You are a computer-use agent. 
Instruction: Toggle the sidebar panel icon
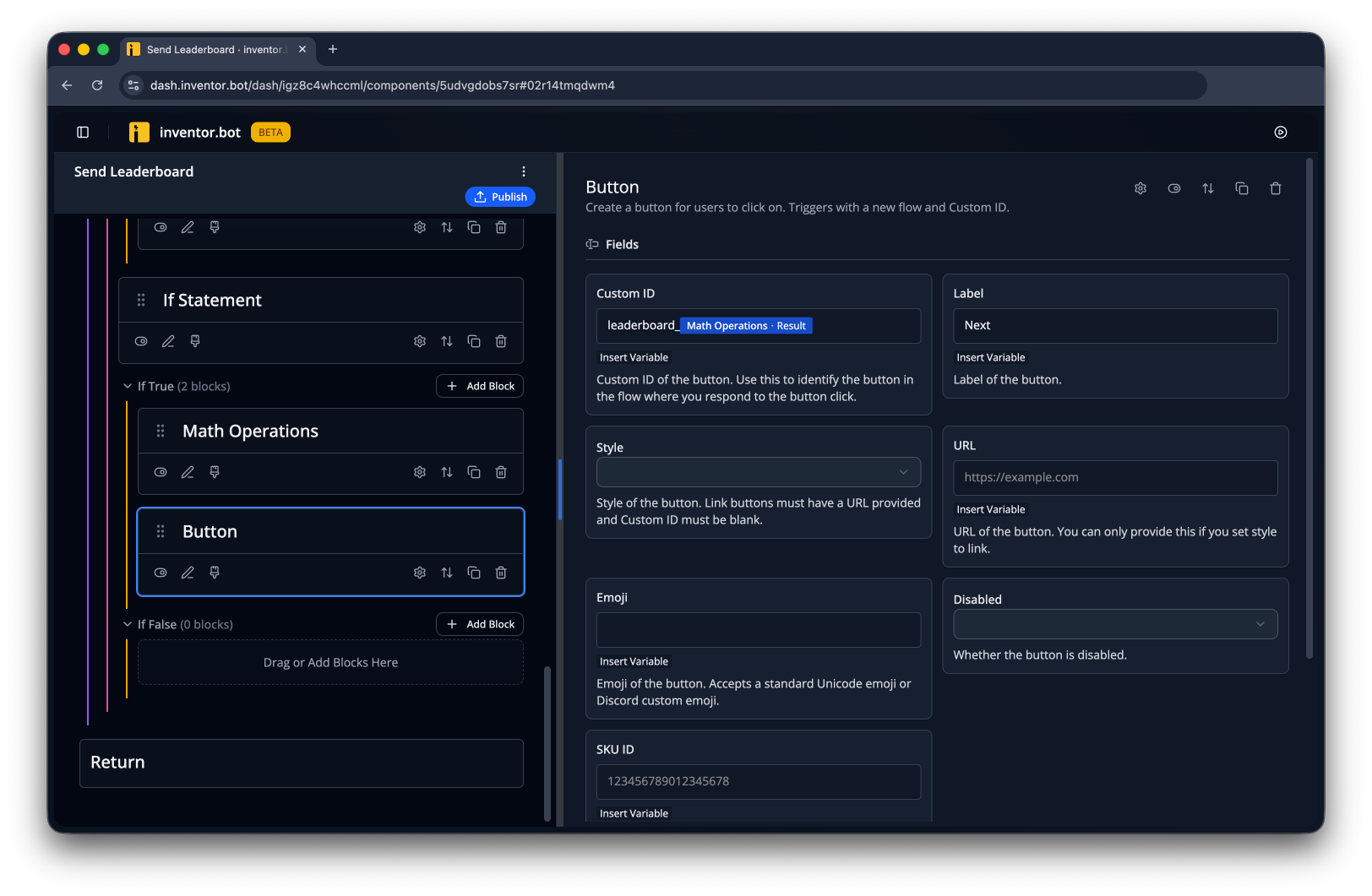pyautogui.click(x=83, y=132)
